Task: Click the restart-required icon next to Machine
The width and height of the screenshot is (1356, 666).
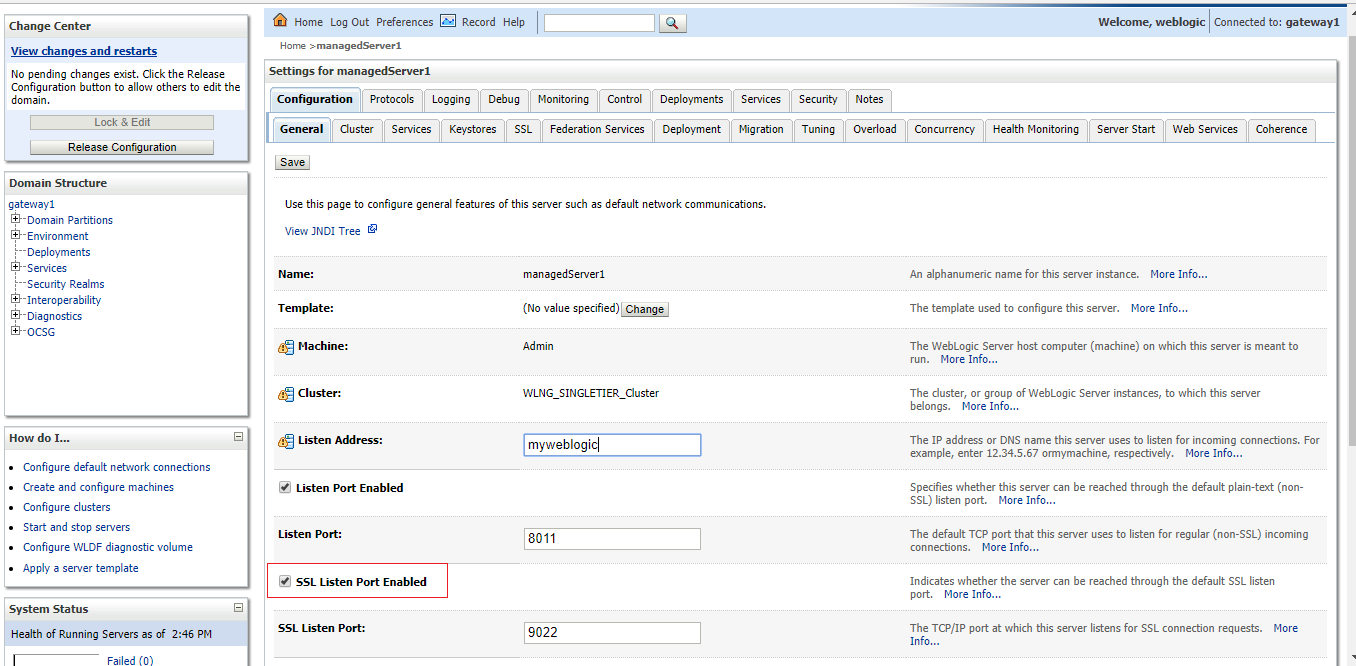Action: 286,347
